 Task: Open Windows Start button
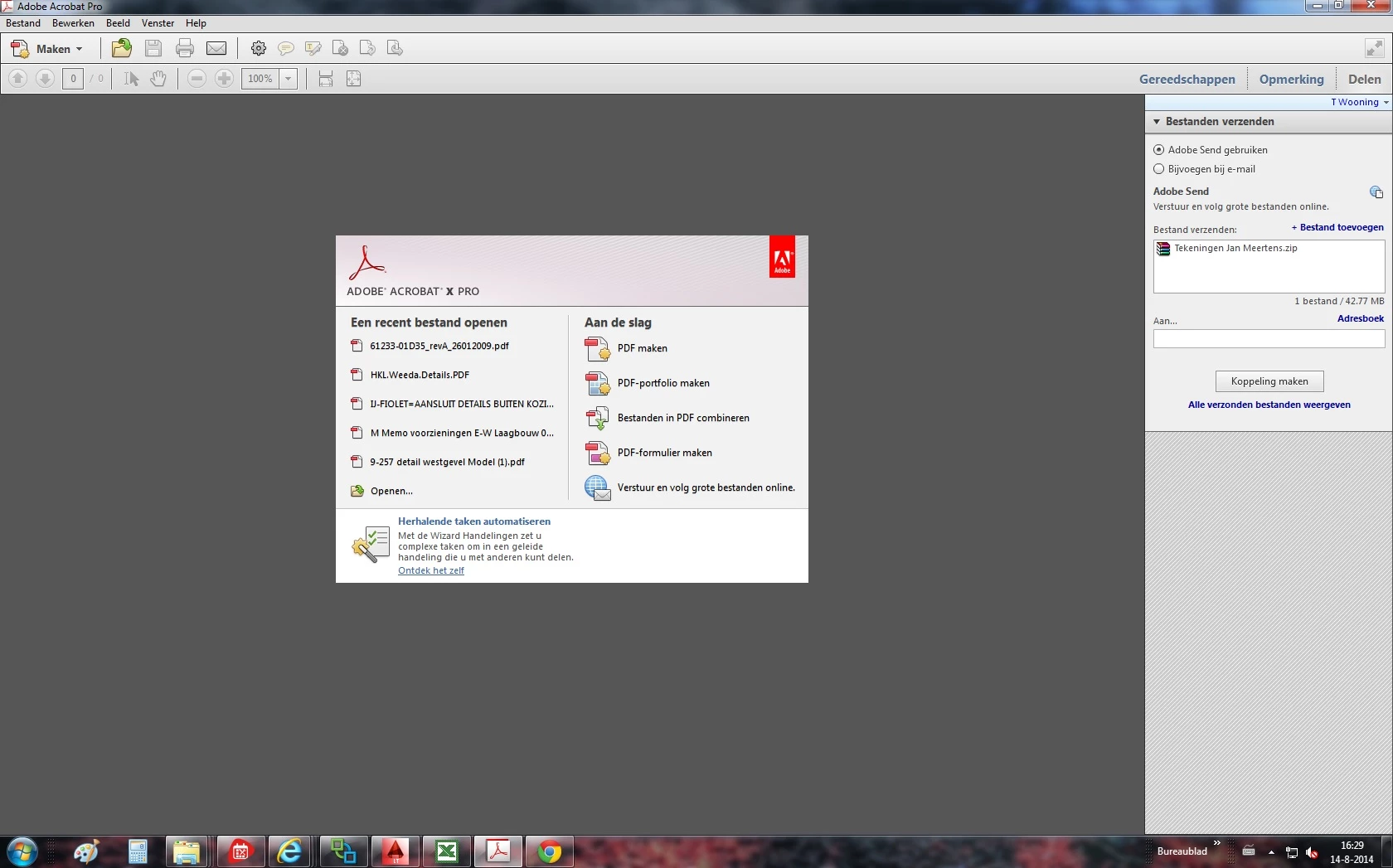22,851
